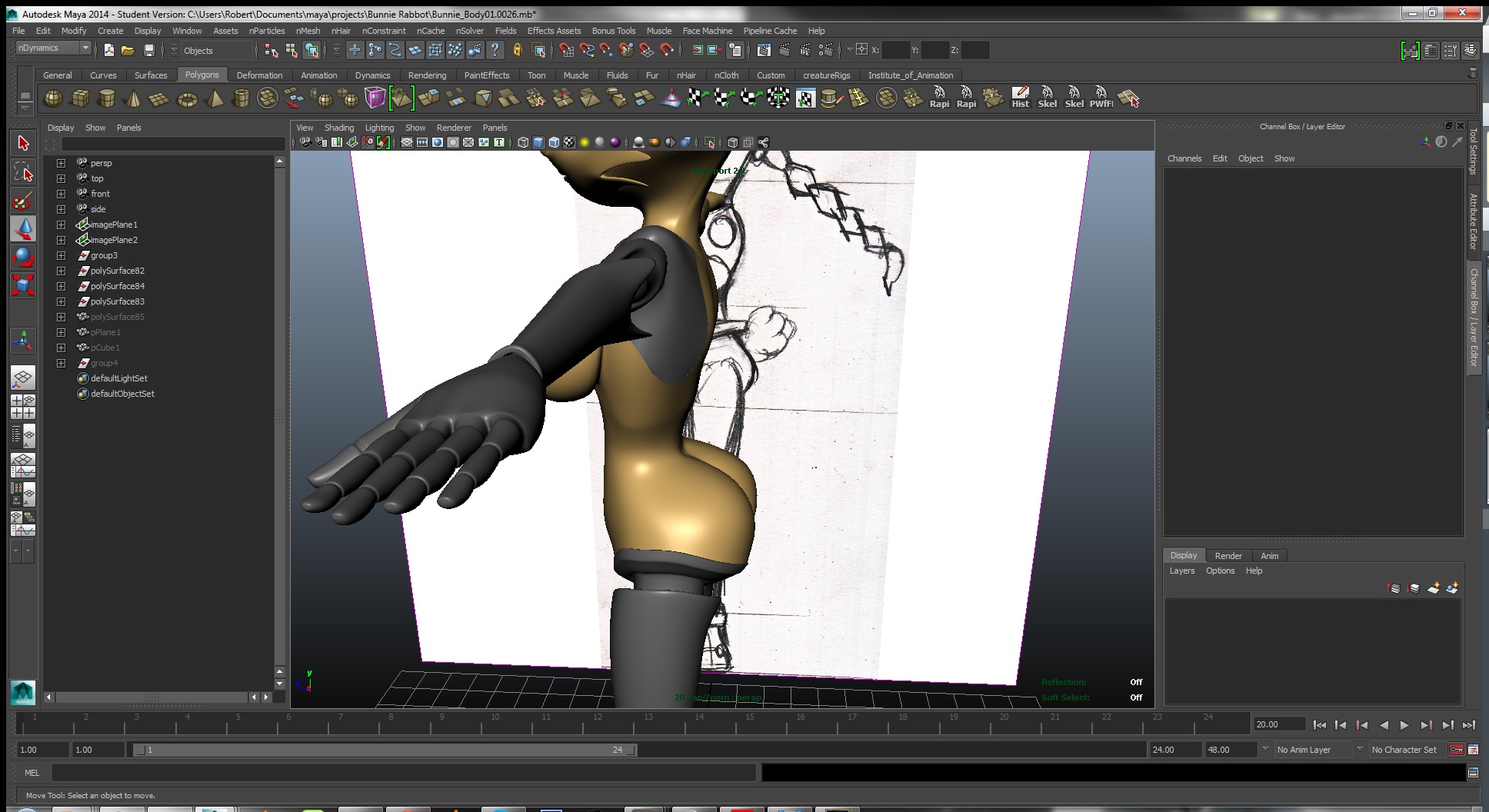Pick the Scale tool in the toolbox
The width and height of the screenshot is (1489, 812).
(23, 285)
